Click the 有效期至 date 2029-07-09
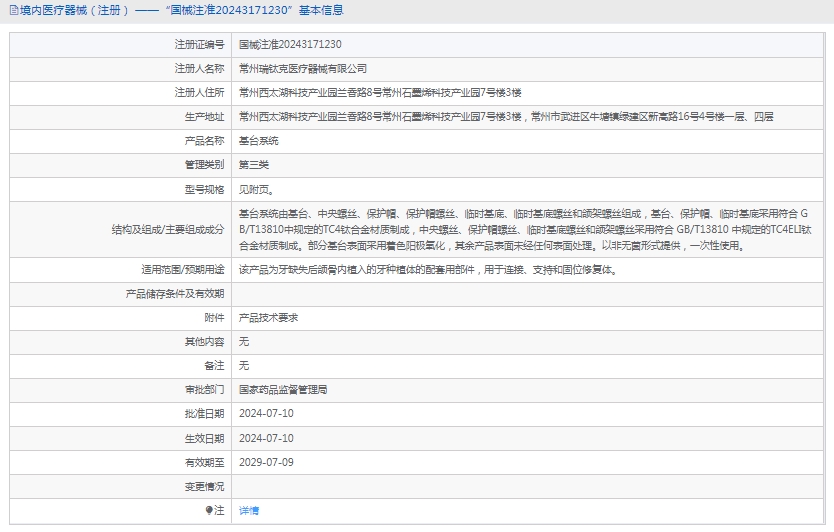Image resolution: width=834 pixels, height=532 pixels. pyautogui.click(x=266, y=462)
